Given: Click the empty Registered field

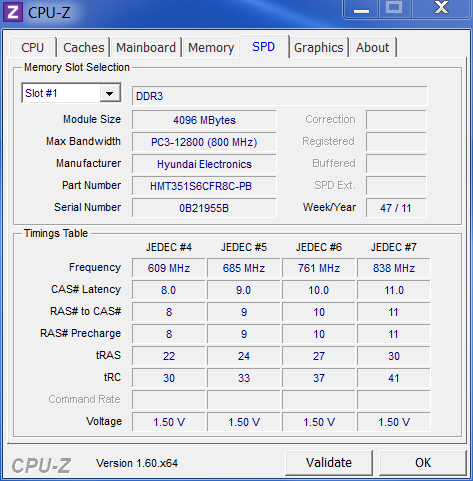Looking at the screenshot, I should tap(396, 142).
